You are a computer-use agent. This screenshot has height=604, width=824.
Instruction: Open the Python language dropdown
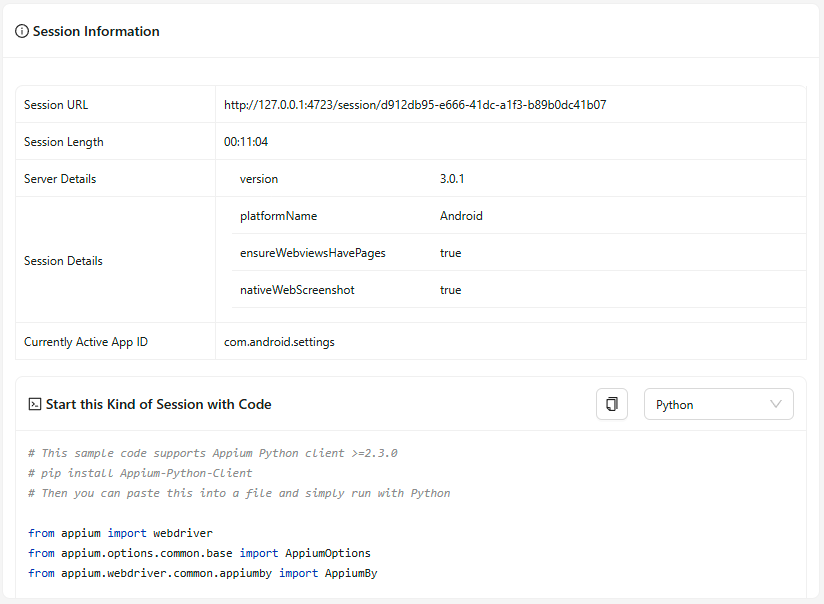(718, 404)
